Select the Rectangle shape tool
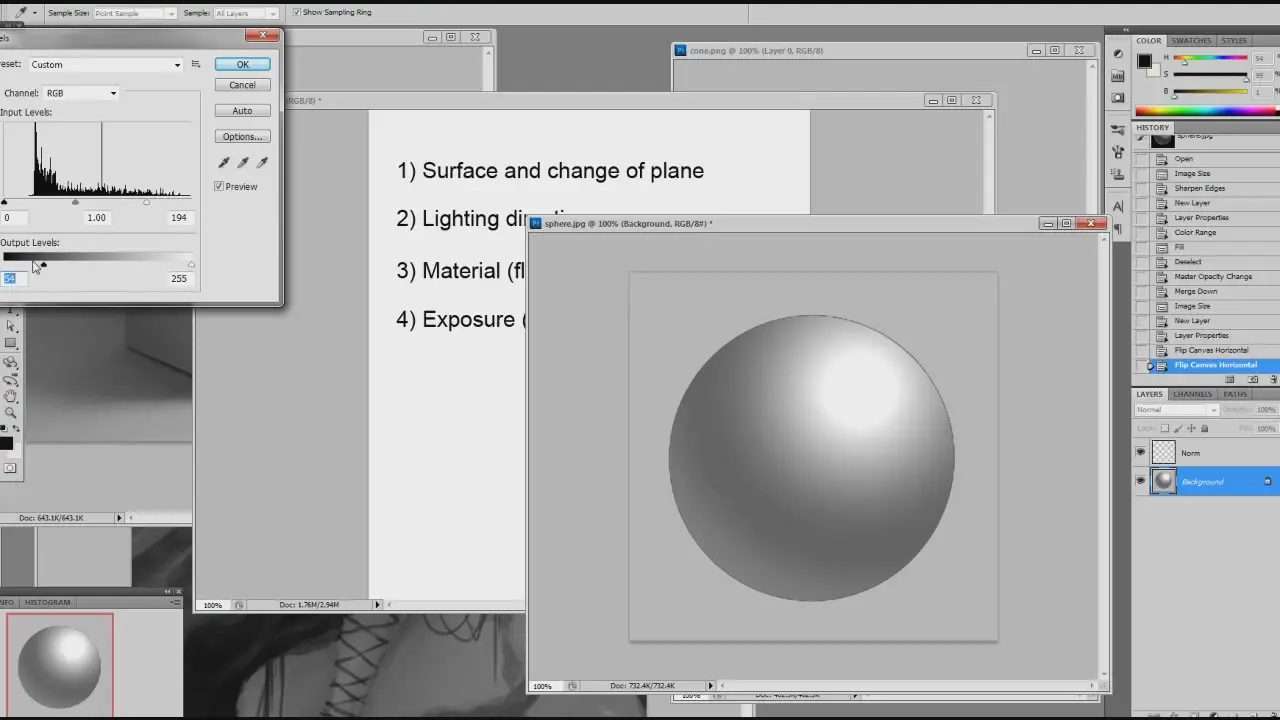Image resolution: width=1280 pixels, height=720 pixels. [x=11, y=343]
